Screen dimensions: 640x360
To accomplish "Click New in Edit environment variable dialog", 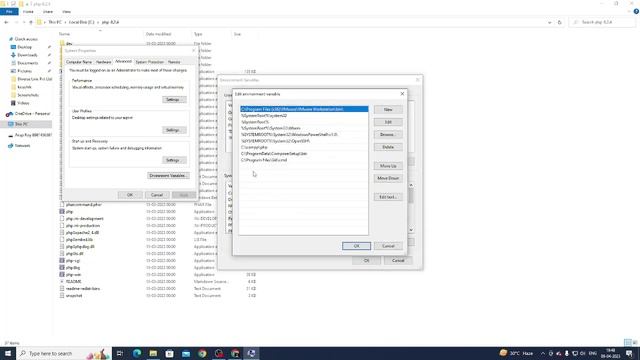I will coord(388,109).
